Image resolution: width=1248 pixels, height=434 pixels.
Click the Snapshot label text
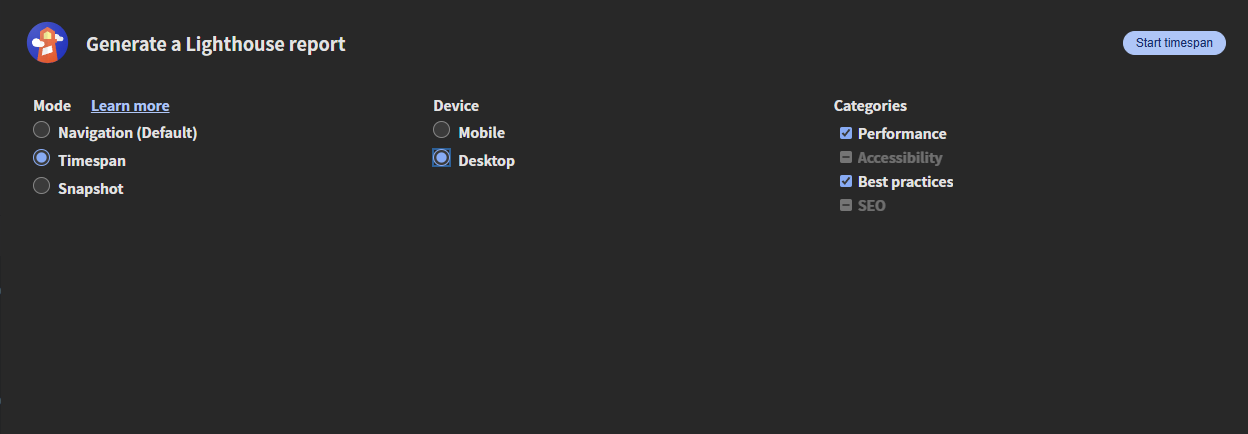tap(91, 189)
